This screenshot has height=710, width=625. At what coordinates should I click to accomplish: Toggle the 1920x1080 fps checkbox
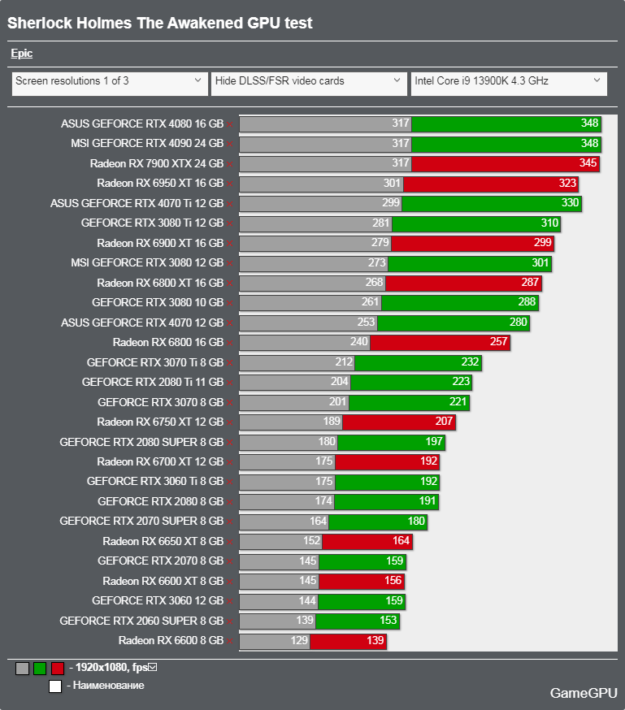[153, 667]
